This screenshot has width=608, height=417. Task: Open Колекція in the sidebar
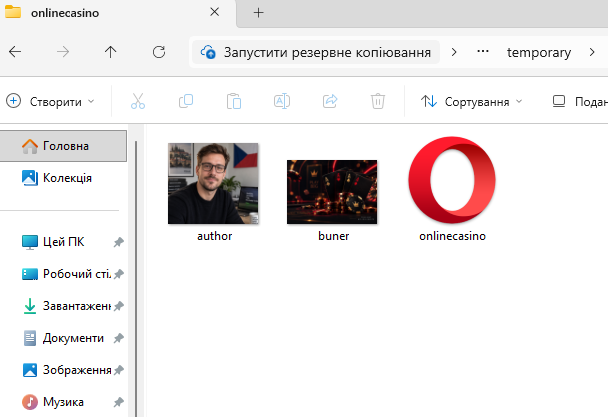tap(63, 178)
